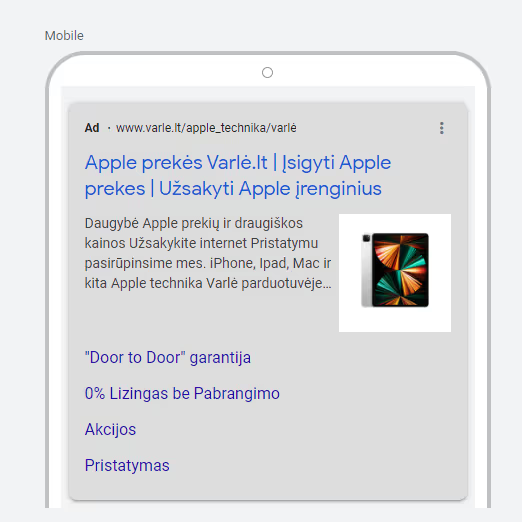Open the three-dot ad options menu

(442, 128)
